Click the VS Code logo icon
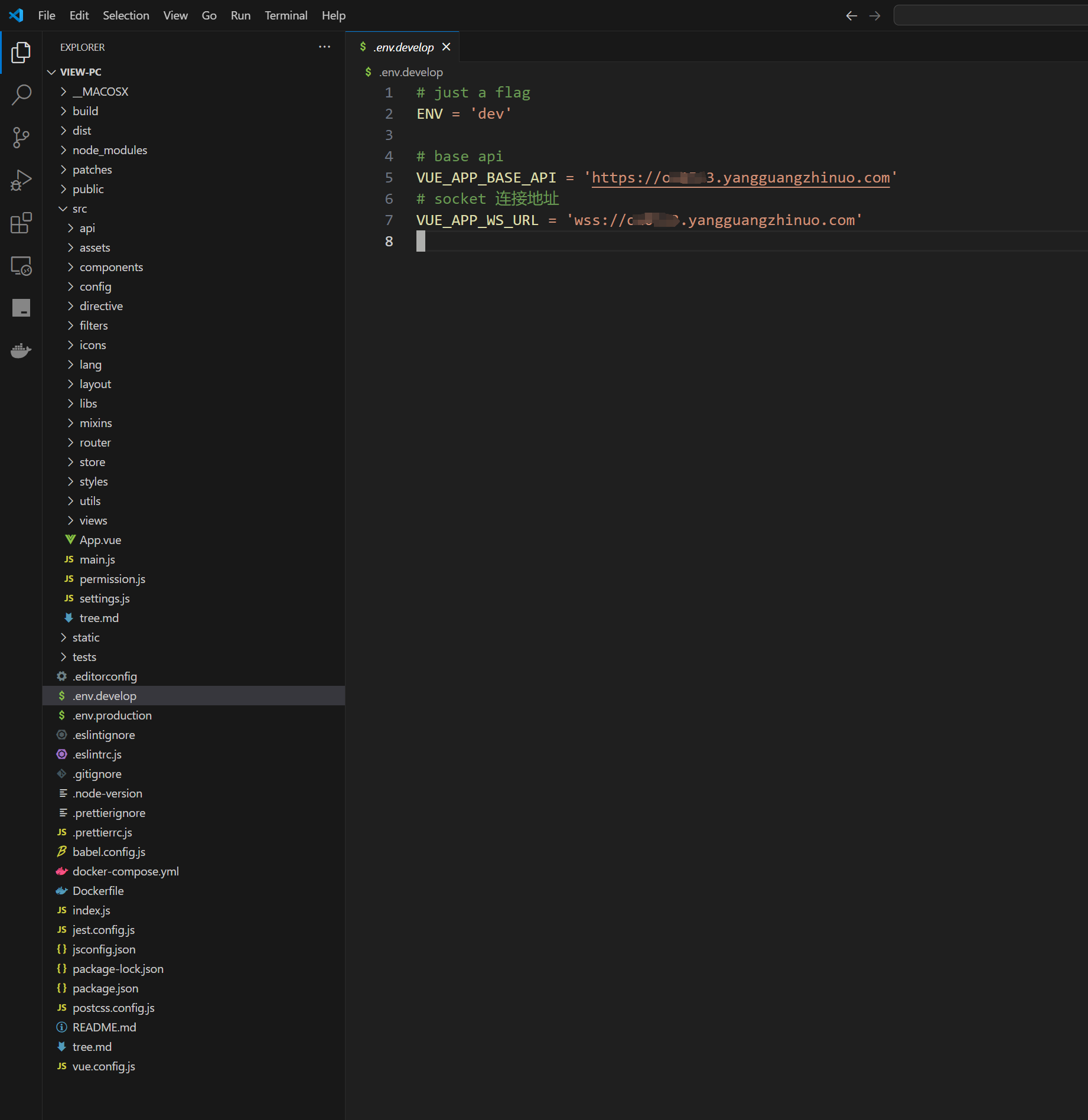 16,15
